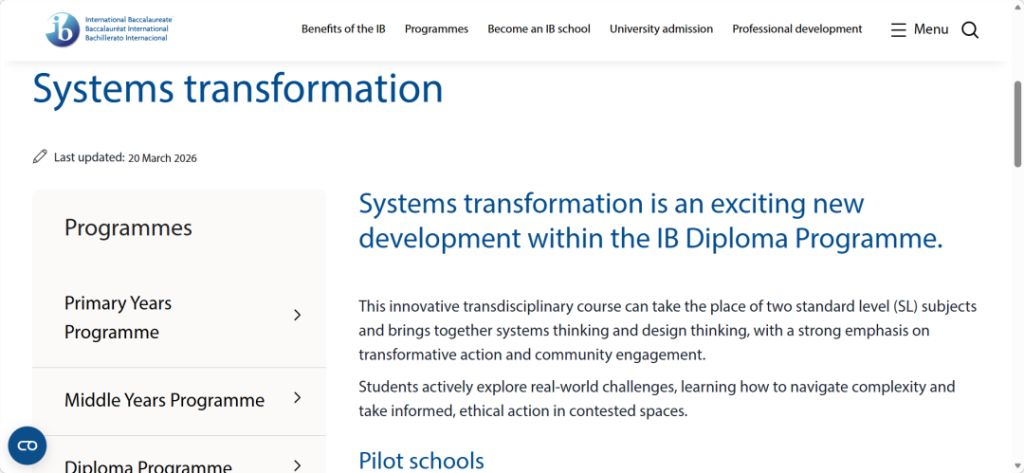Expand Middle Years Programme chevron
The width and height of the screenshot is (1024, 473).
pos(297,398)
